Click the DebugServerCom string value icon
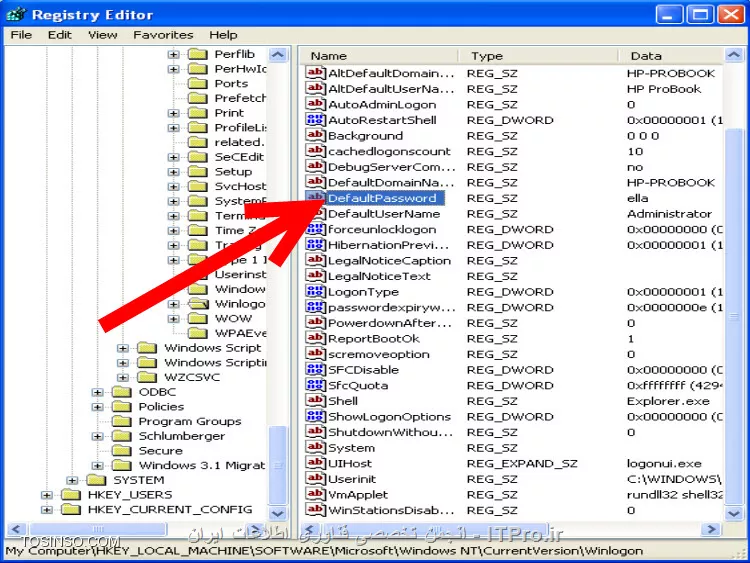Image resolution: width=750 pixels, height=563 pixels. click(x=315, y=166)
